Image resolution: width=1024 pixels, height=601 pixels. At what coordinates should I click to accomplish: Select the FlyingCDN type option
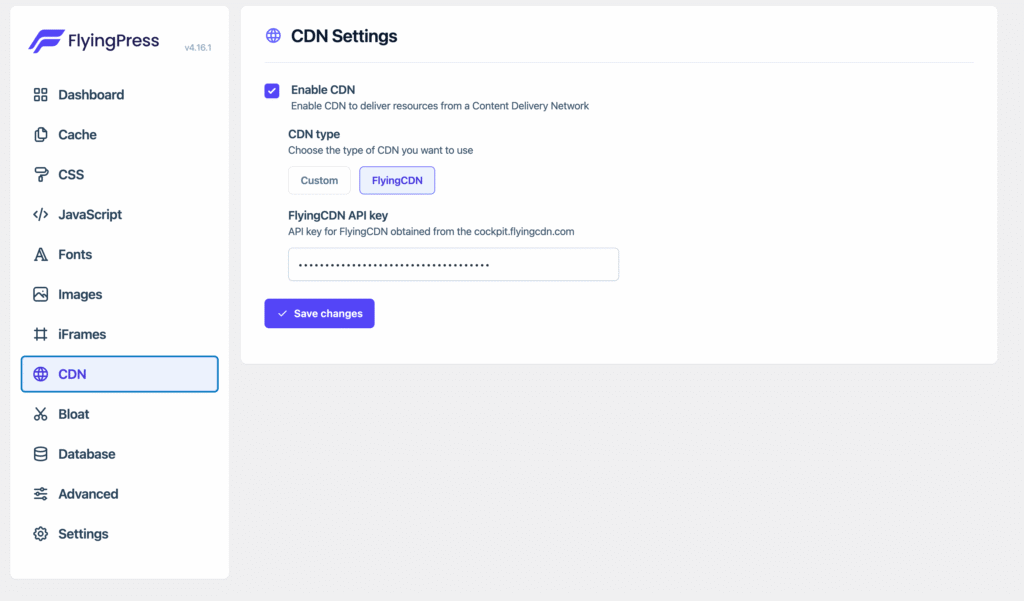[x=397, y=181]
